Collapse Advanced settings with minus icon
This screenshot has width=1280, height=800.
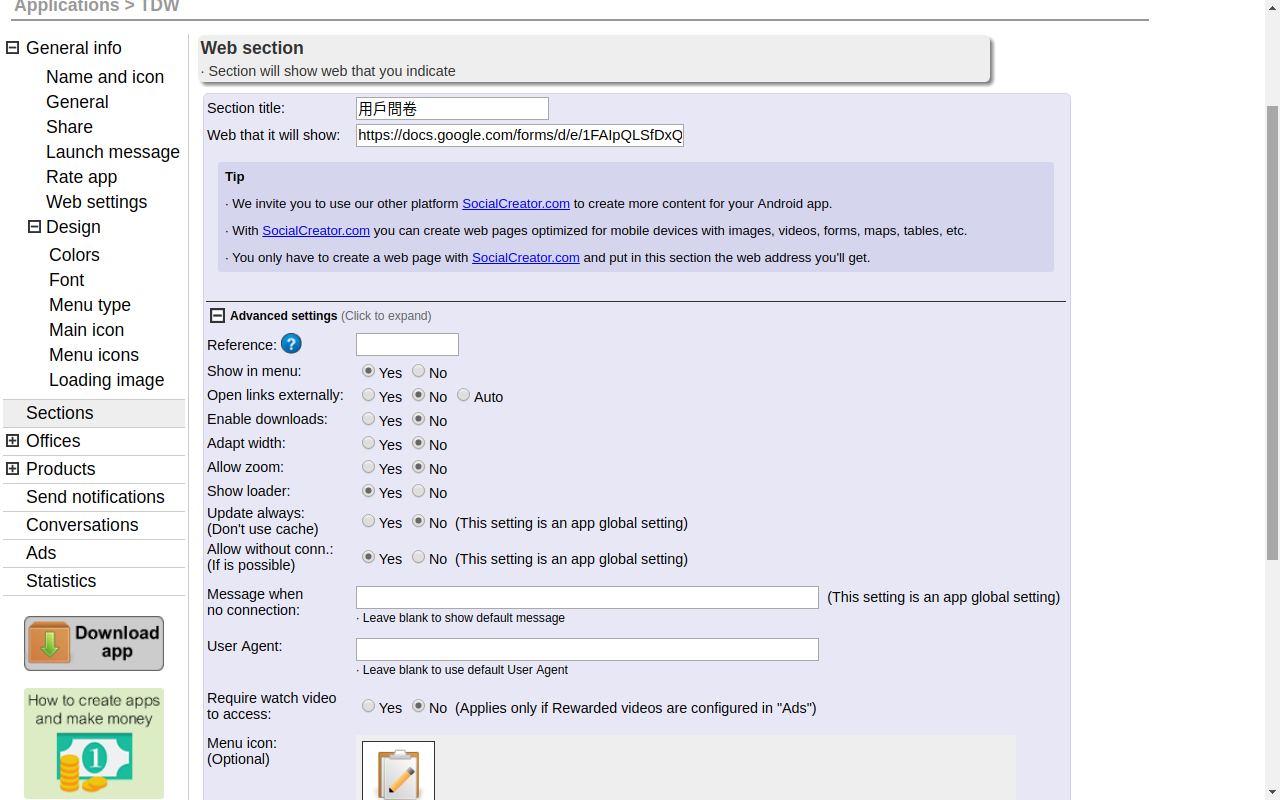217,316
